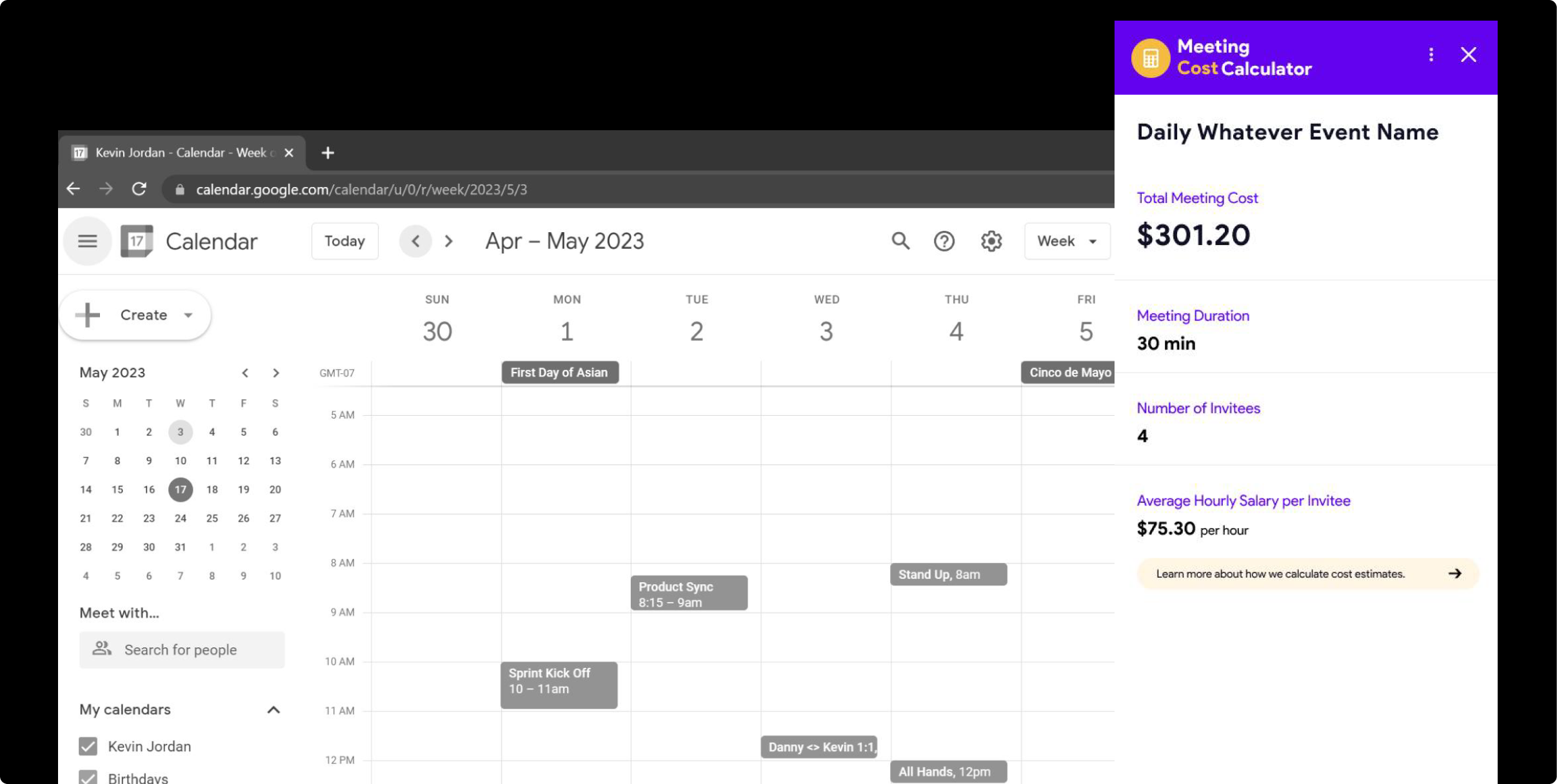Open a new browser tab
Image resolution: width=1557 pixels, height=784 pixels.
point(328,153)
